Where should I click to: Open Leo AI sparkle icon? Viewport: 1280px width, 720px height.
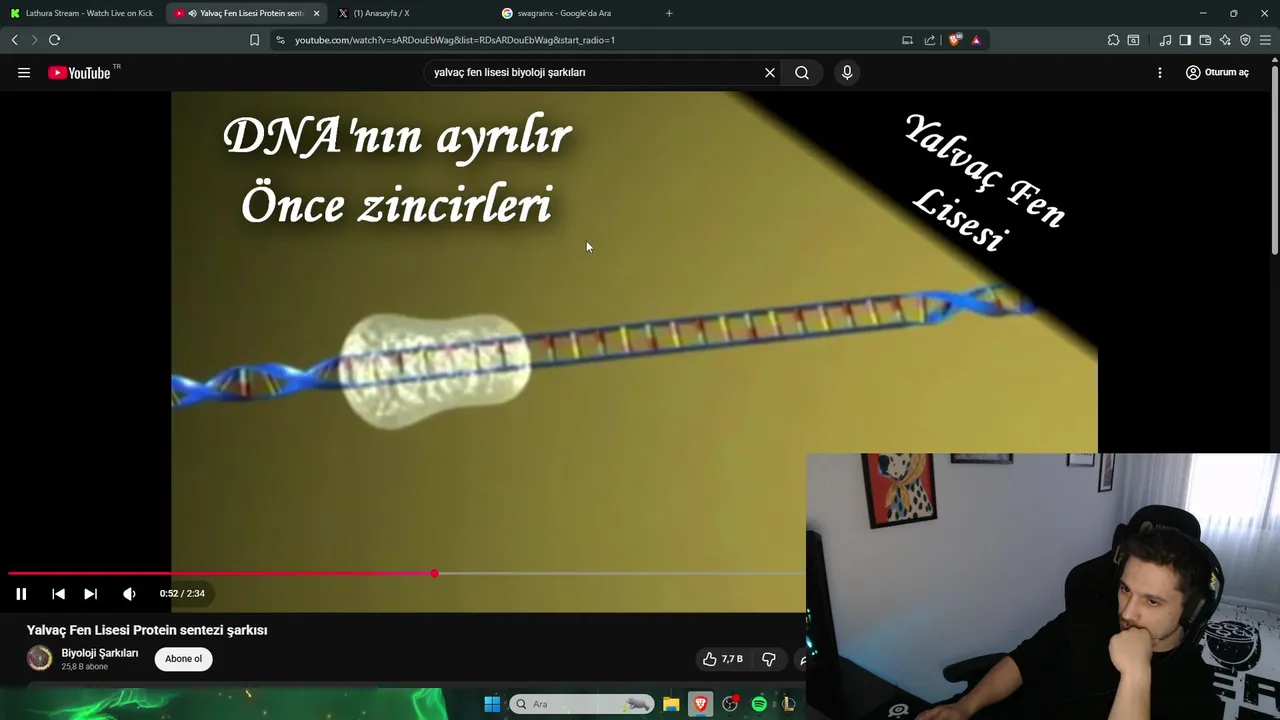coord(1225,40)
